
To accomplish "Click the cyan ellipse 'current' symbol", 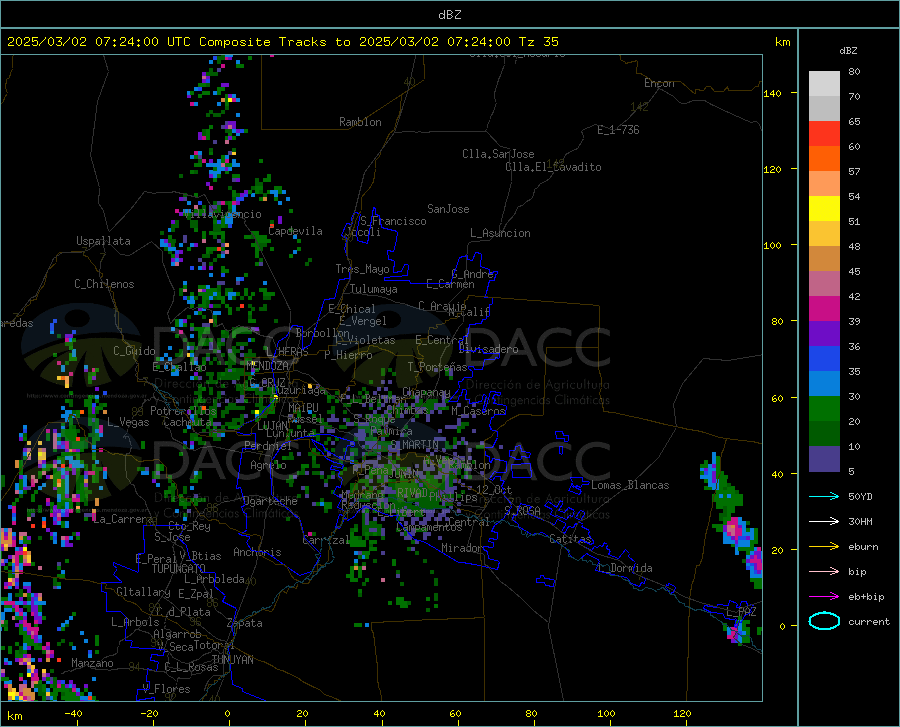I will coord(824,621).
